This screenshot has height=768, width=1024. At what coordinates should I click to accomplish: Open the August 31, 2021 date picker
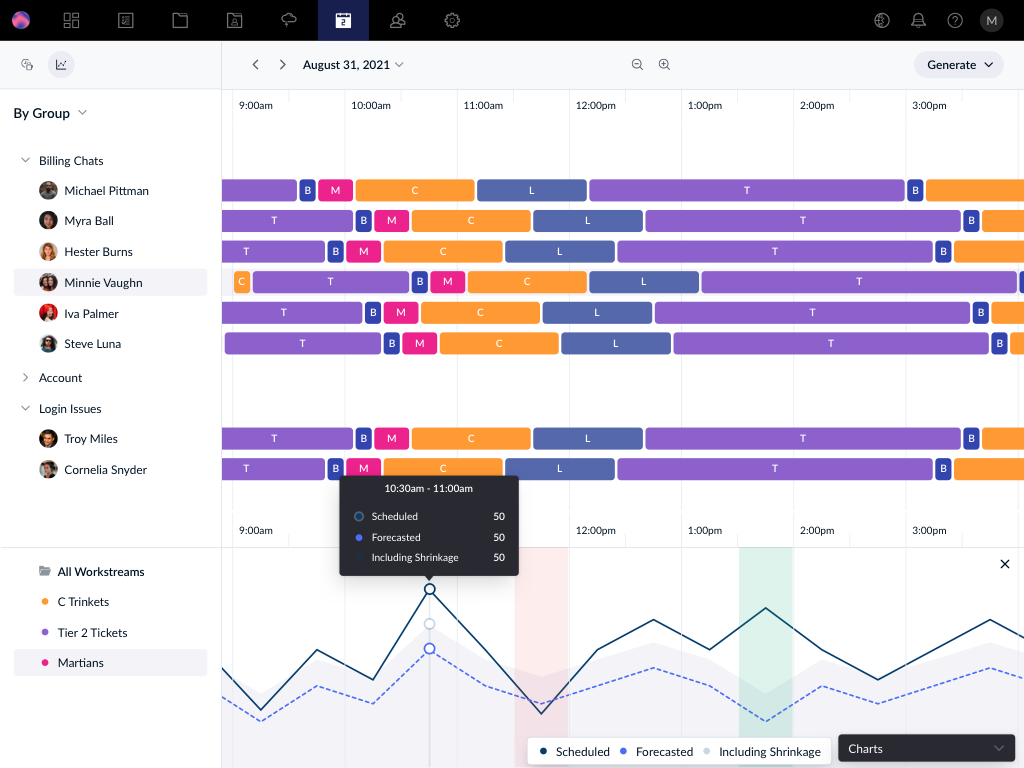[353, 65]
